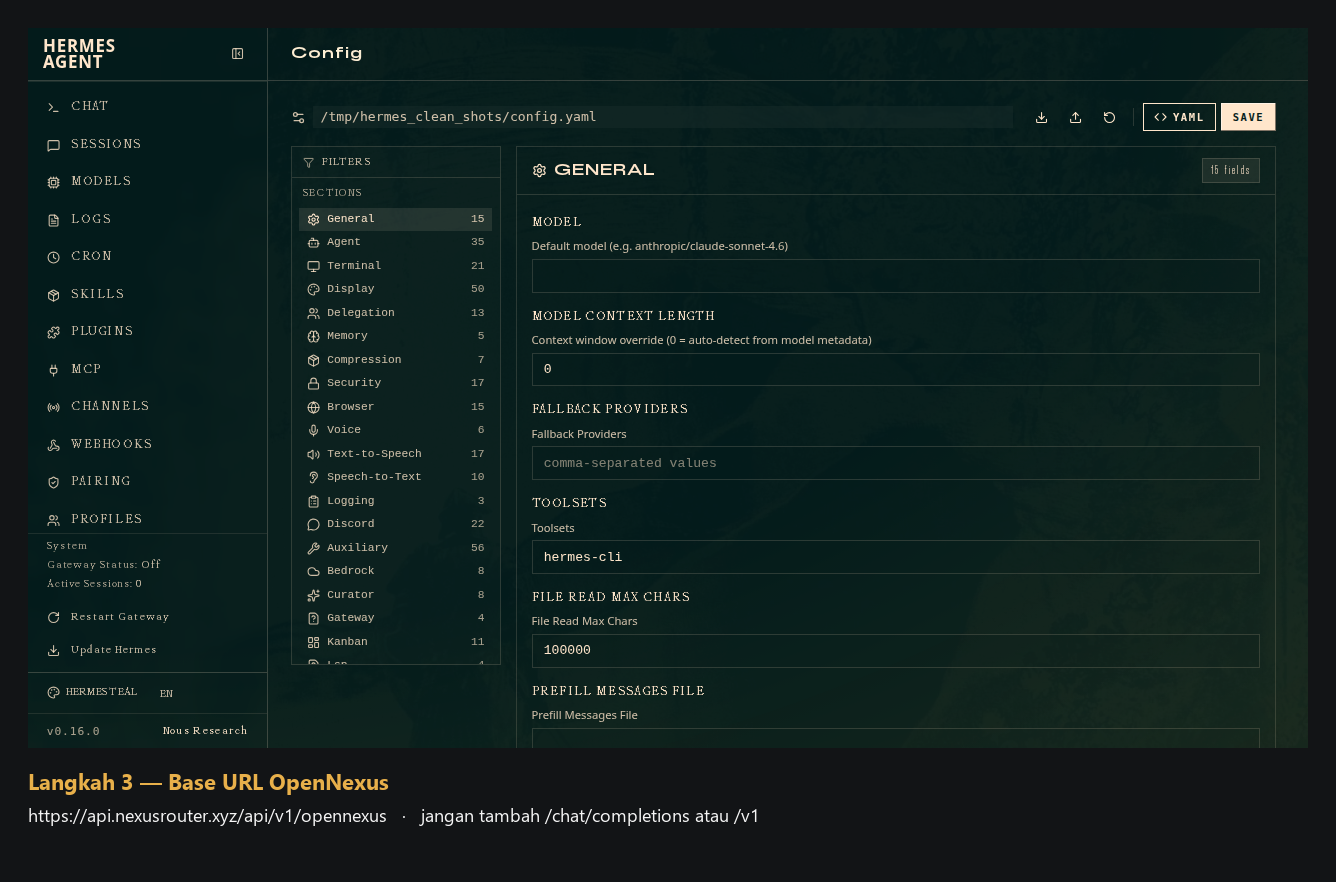Go to the Profiles page
Image resolution: width=1336 pixels, height=882 pixels.
(x=147, y=519)
